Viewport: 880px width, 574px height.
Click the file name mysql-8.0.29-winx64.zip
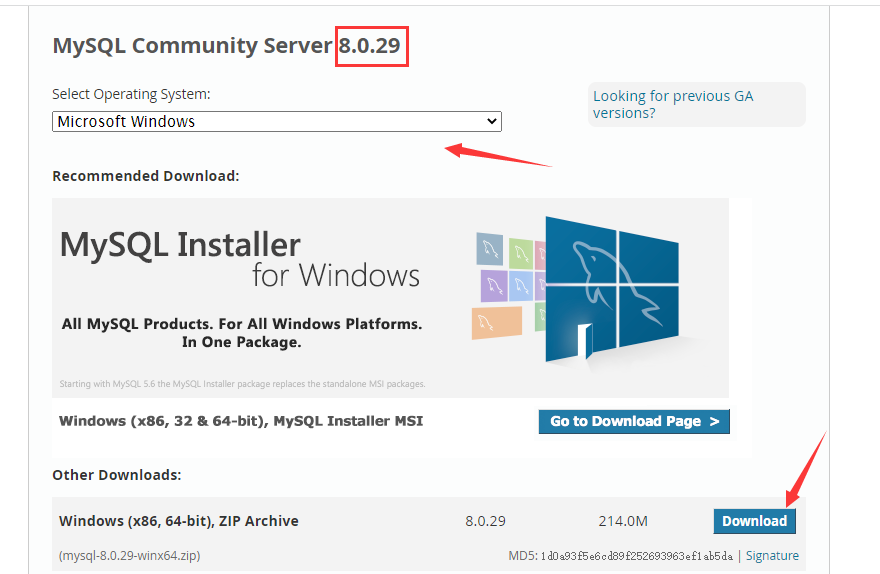click(x=130, y=555)
